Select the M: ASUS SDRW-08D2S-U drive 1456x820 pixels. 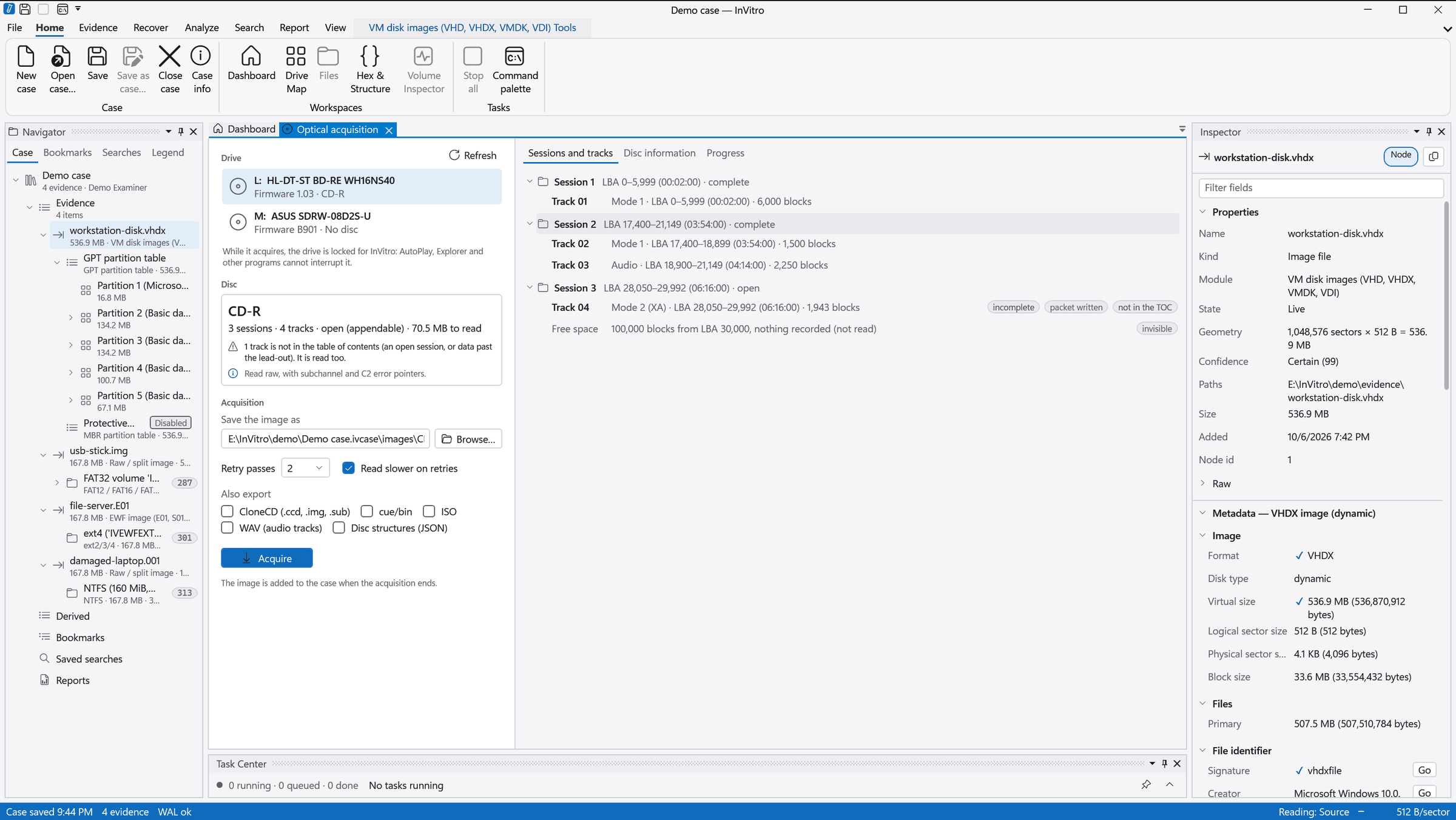362,222
